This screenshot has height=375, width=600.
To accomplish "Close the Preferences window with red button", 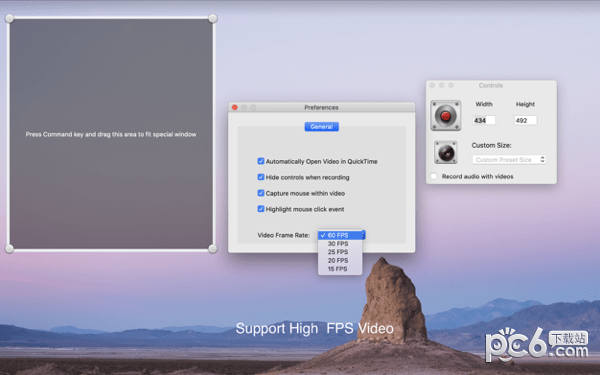I will pos(235,108).
